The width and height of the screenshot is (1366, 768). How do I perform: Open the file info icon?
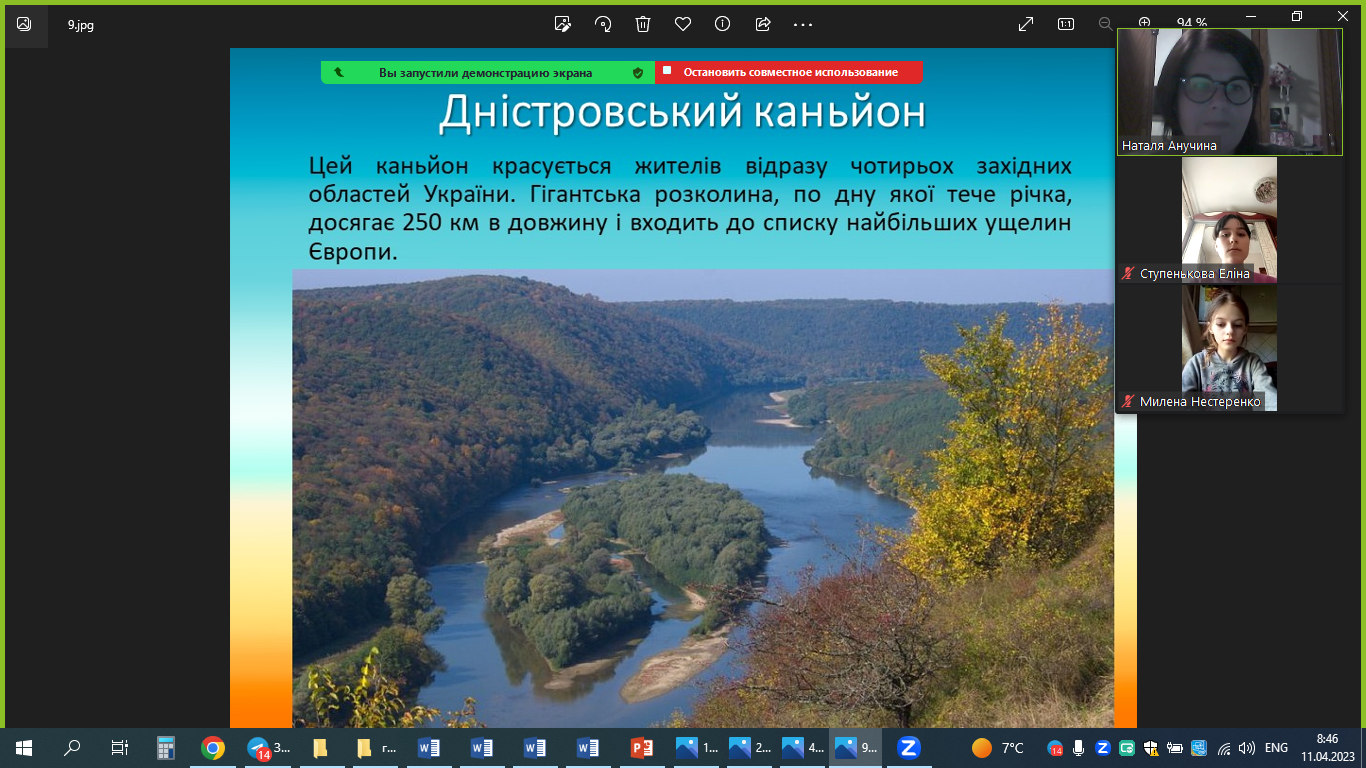coord(722,24)
